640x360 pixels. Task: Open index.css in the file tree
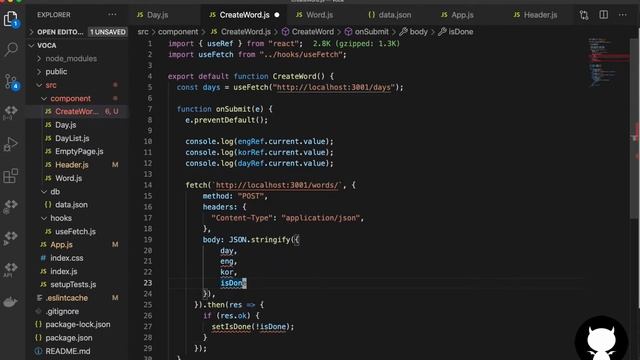(x=67, y=258)
